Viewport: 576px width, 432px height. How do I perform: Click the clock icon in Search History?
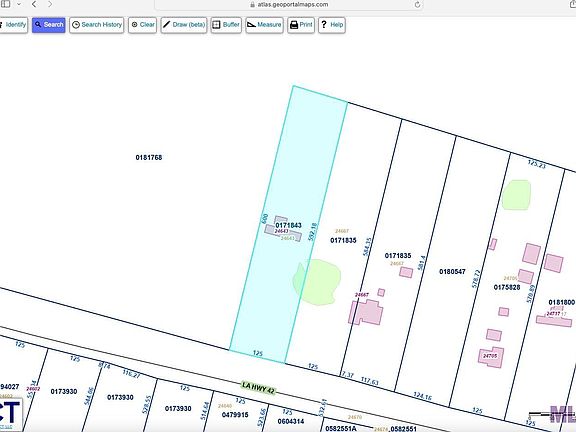76,25
